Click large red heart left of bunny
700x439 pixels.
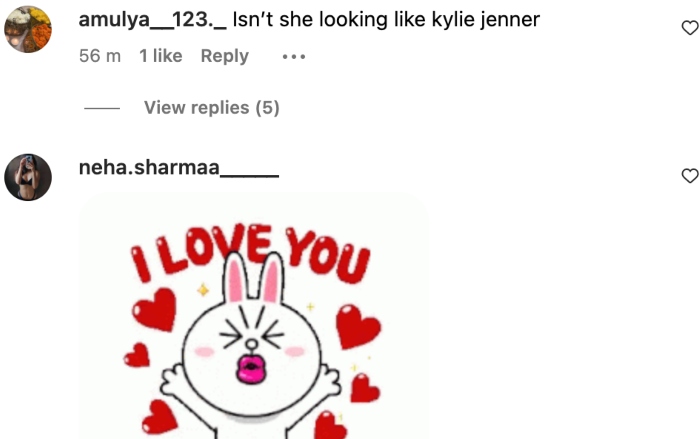tap(154, 309)
